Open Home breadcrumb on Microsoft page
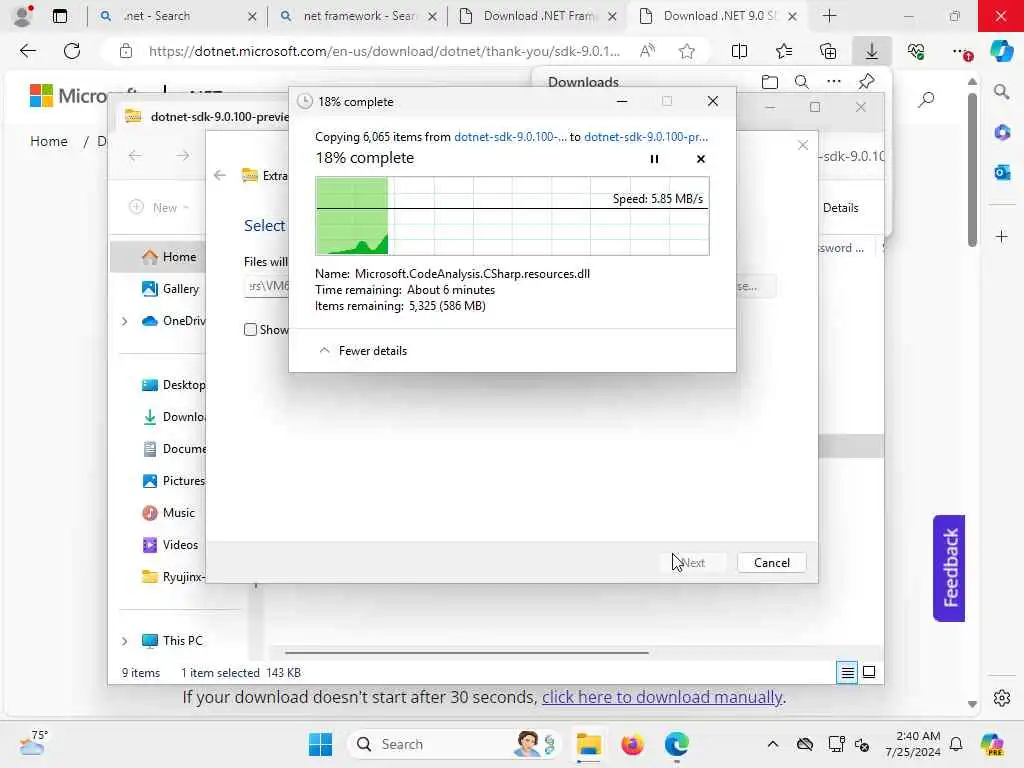This screenshot has width=1024, height=768. pos(49,141)
